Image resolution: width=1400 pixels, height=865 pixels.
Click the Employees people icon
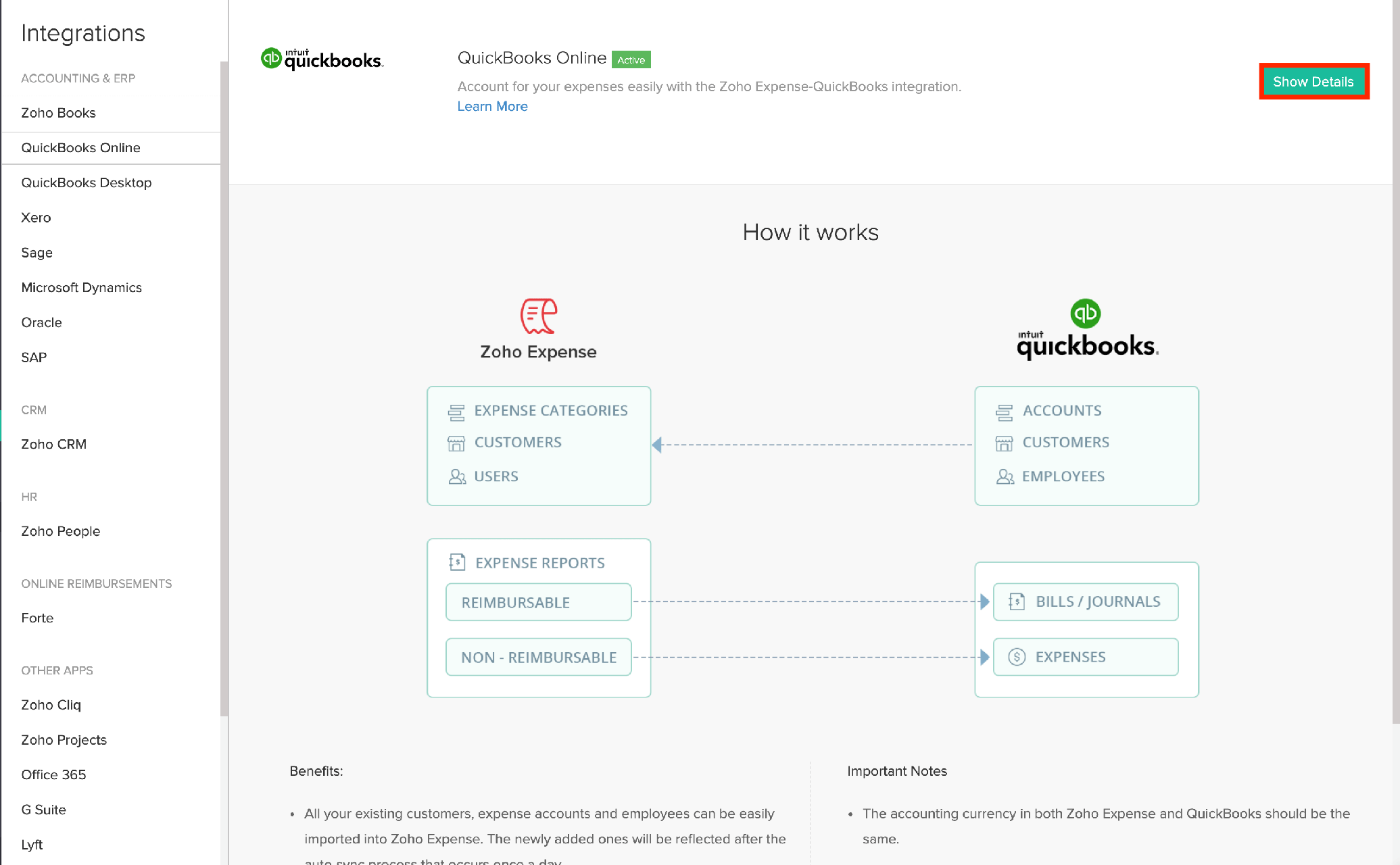(1005, 476)
